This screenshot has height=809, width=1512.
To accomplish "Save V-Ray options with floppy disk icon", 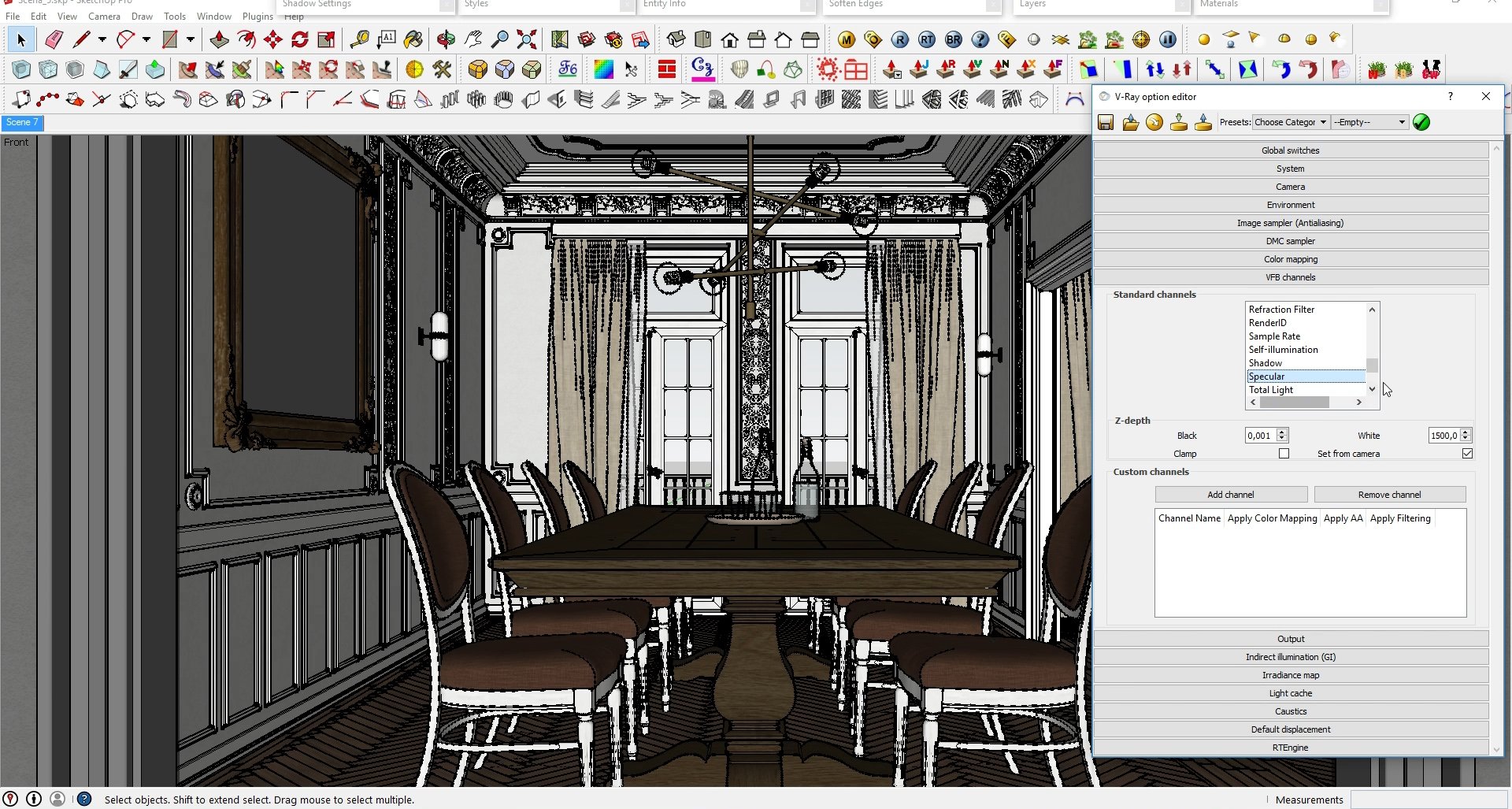I will click(x=1106, y=122).
